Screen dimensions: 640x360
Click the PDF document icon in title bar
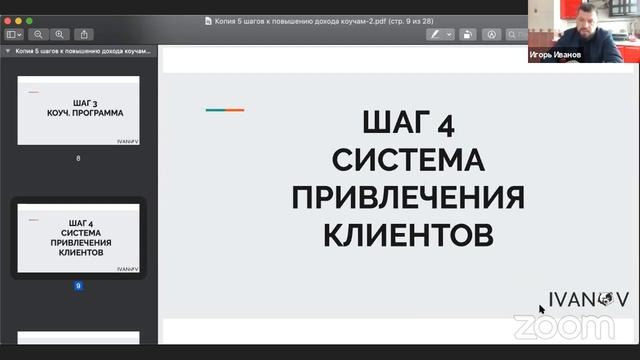pos(208,21)
